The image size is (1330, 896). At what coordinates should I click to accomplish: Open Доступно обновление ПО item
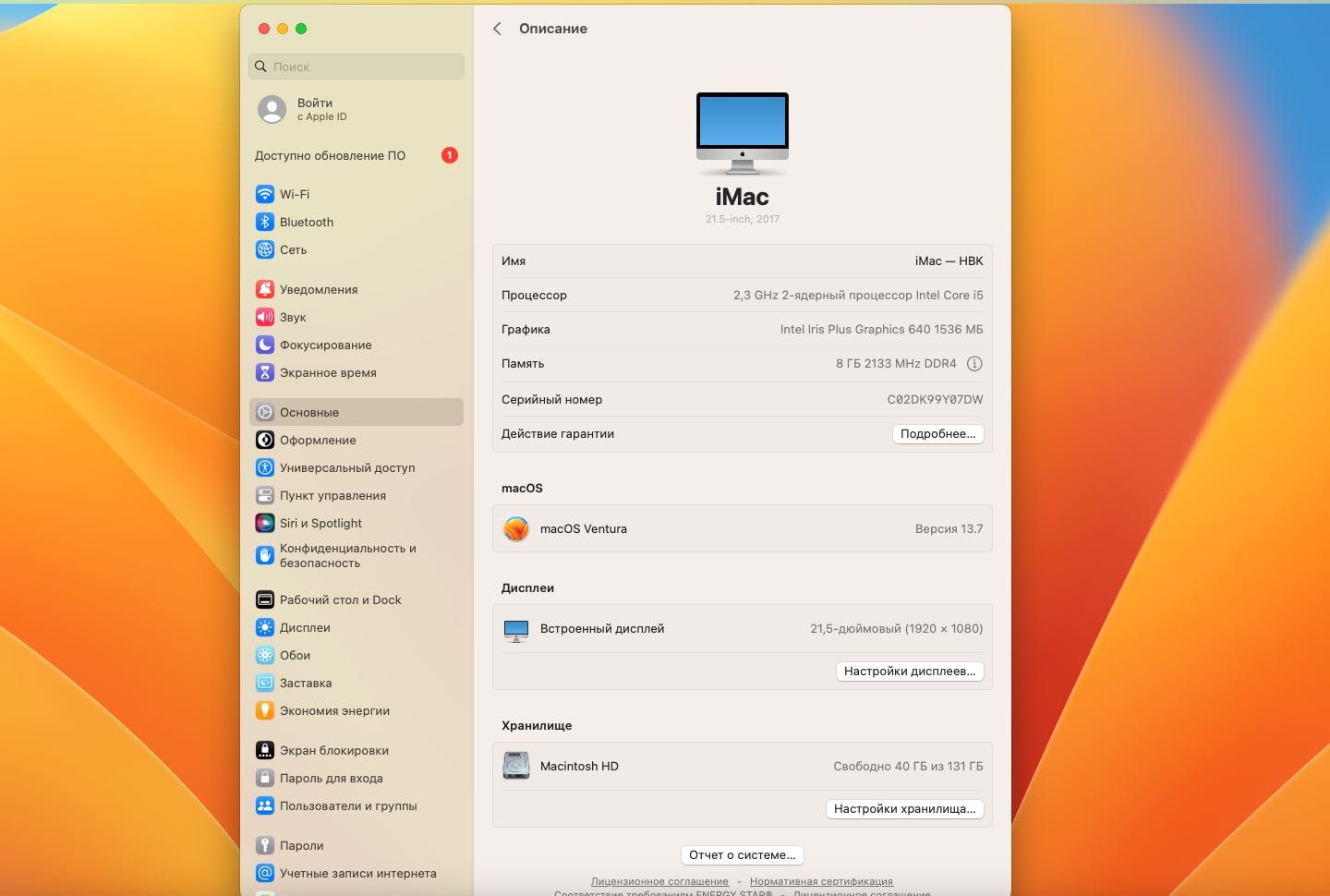pos(357,155)
